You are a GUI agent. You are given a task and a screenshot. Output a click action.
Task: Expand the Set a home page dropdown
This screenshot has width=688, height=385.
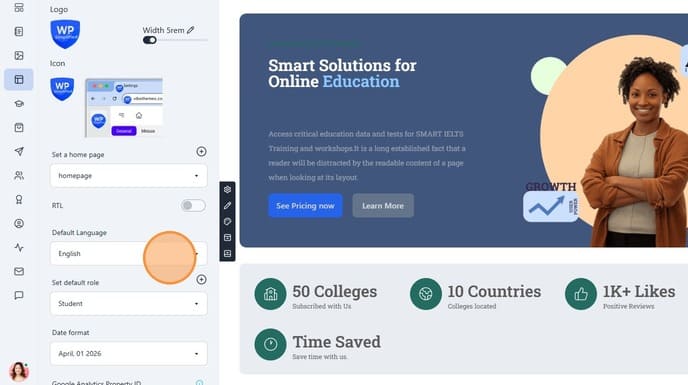[129, 176]
